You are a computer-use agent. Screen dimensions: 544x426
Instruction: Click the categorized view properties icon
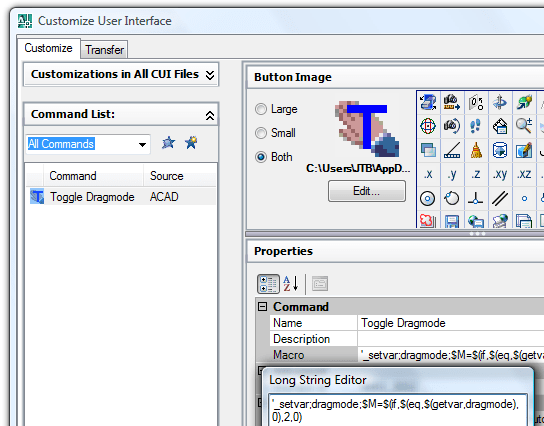point(268,284)
